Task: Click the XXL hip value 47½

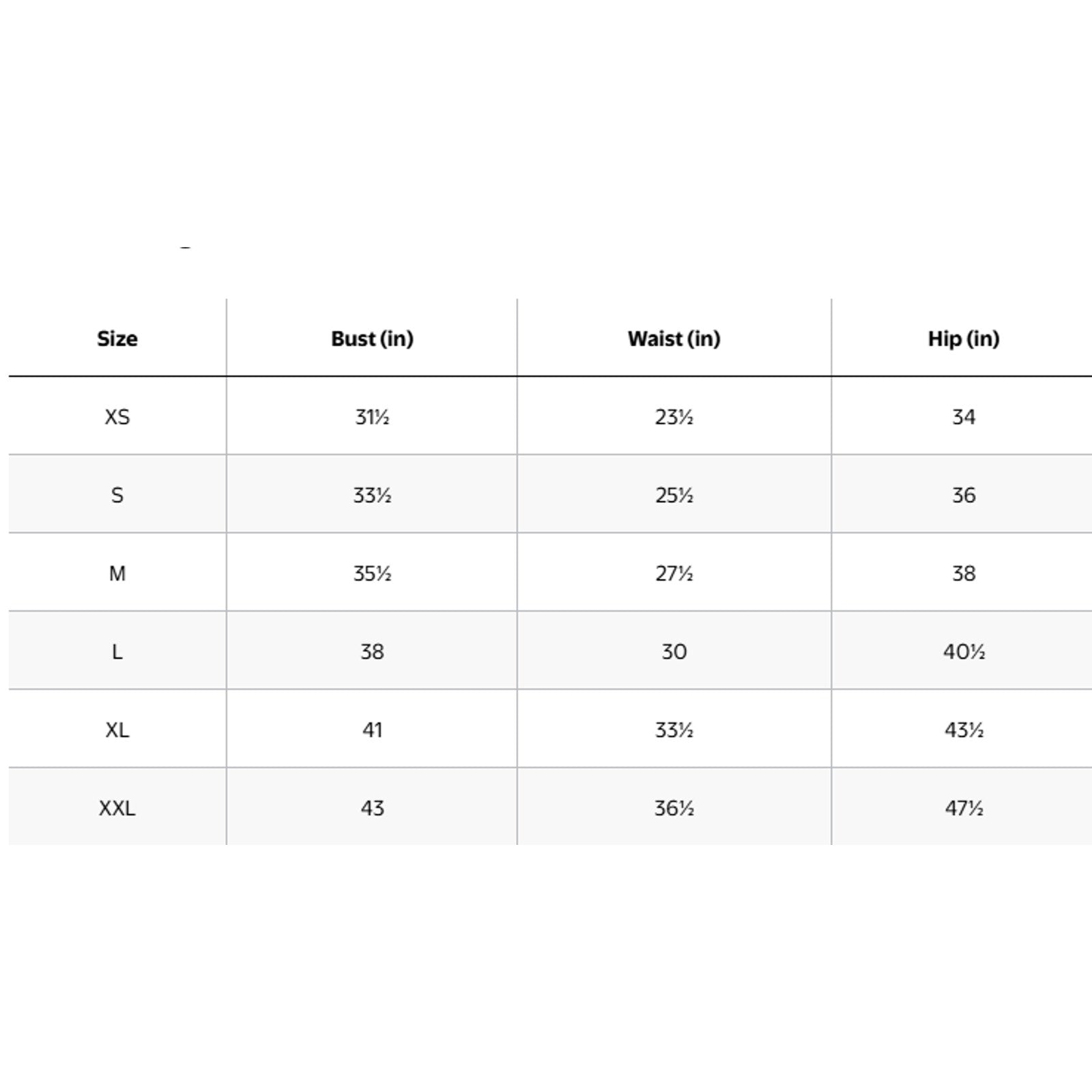Action: click(x=963, y=808)
